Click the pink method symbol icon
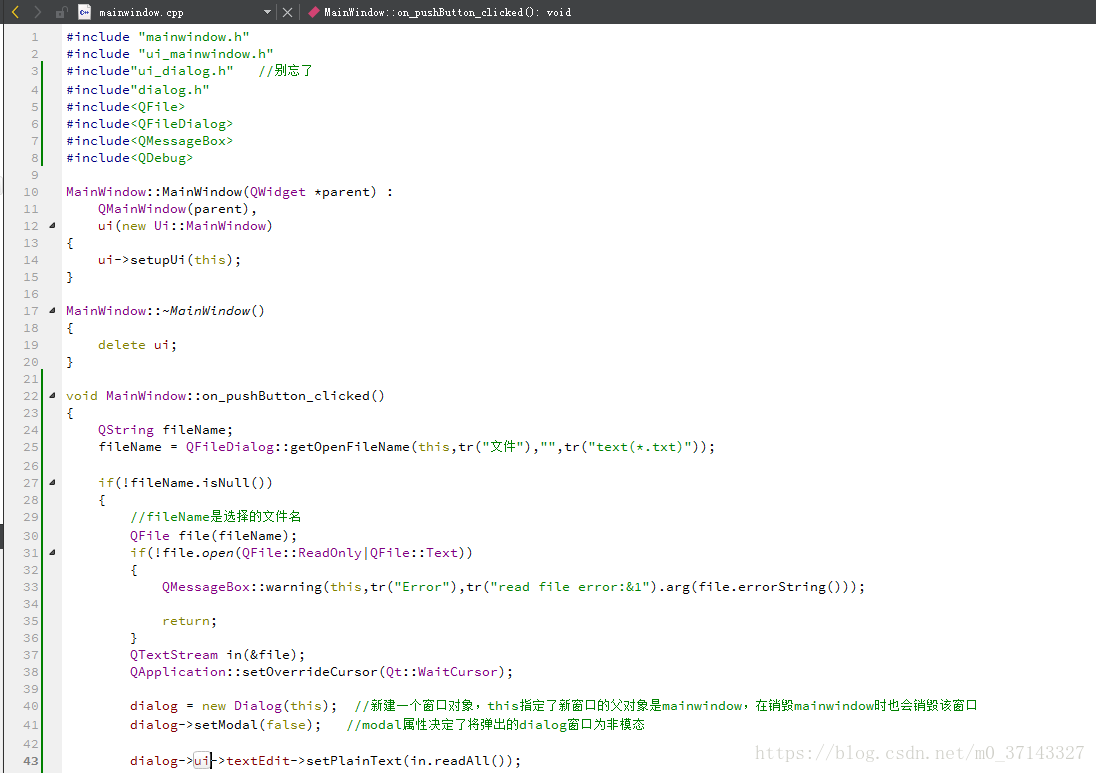The height and width of the screenshot is (773, 1096). [x=314, y=12]
